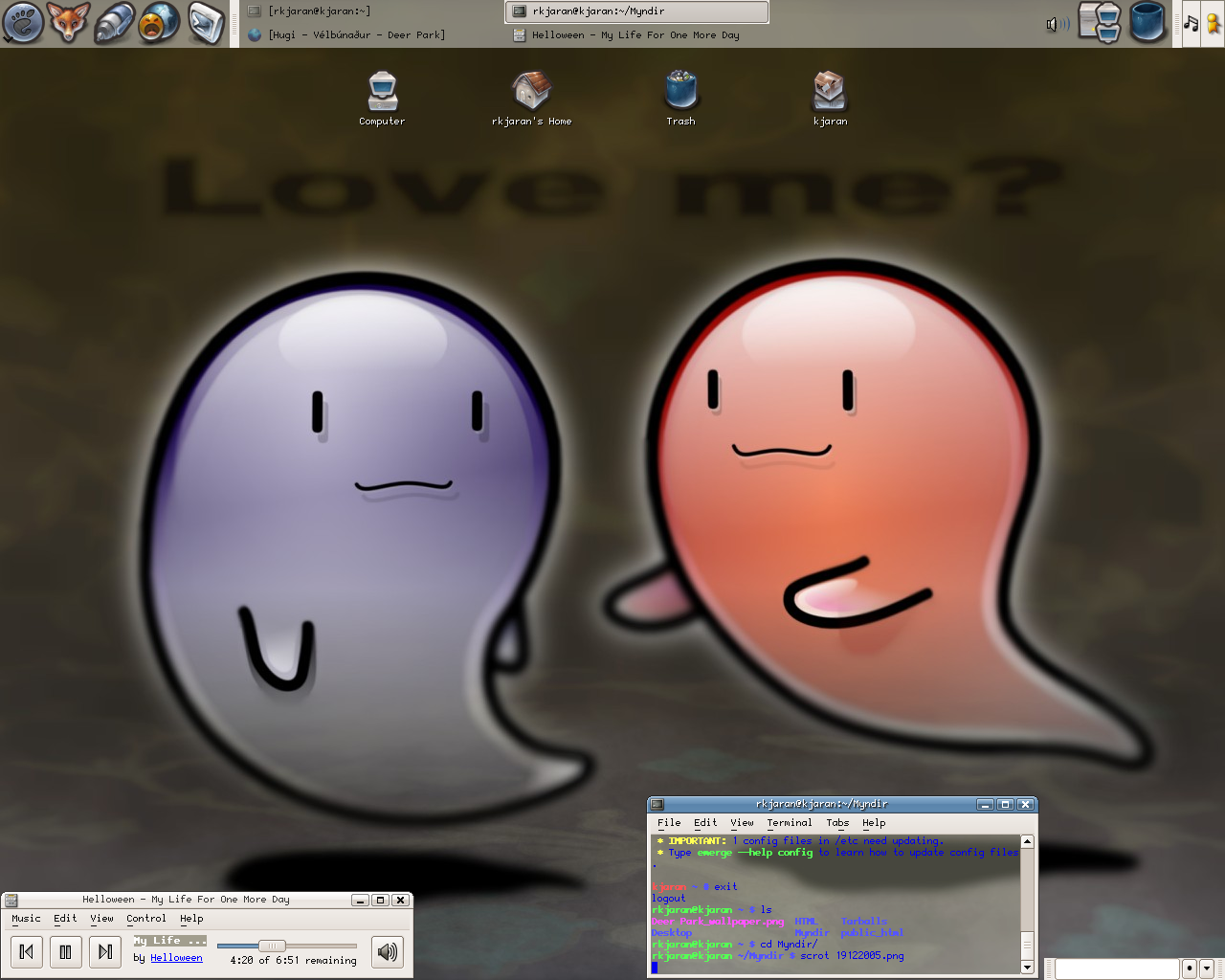Open the Tabs menu in terminal window
1225x980 pixels.
837,823
